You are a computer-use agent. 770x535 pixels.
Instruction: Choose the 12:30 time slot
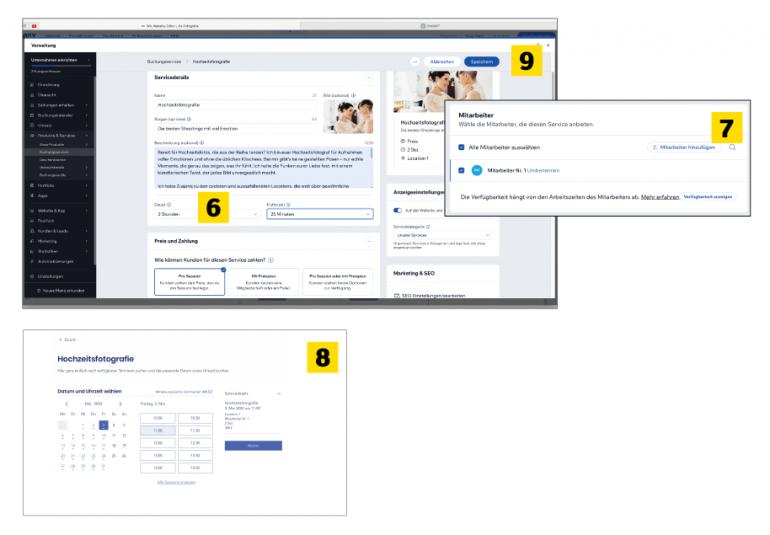195,443
